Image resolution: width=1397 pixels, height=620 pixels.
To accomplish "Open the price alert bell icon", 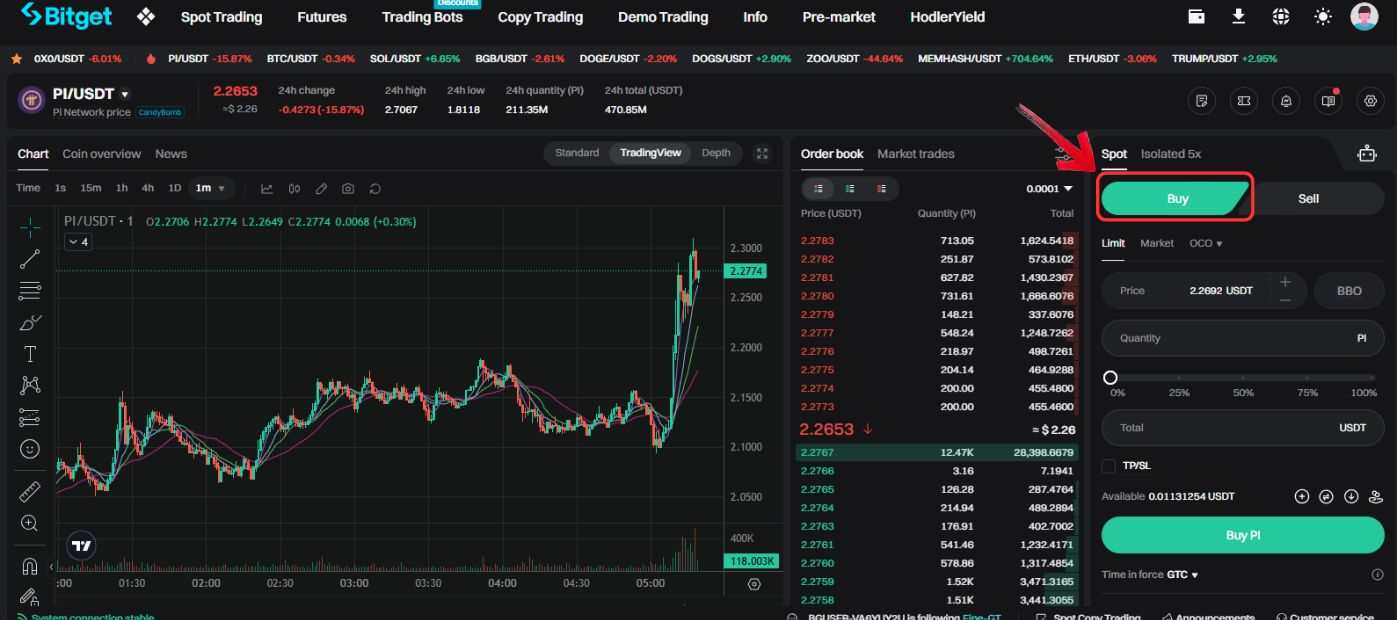I will tap(1286, 101).
